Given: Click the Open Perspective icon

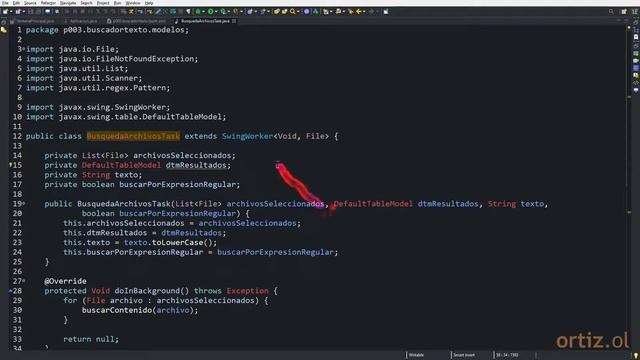Looking at the screenshot, I should (x=624, y=11).
